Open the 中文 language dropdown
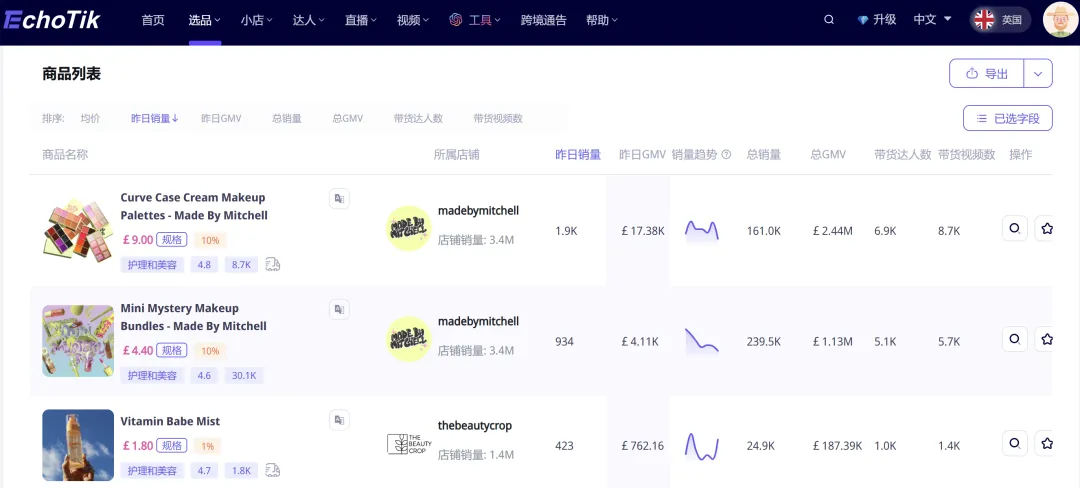The image size is (1080, 488). 933,20
